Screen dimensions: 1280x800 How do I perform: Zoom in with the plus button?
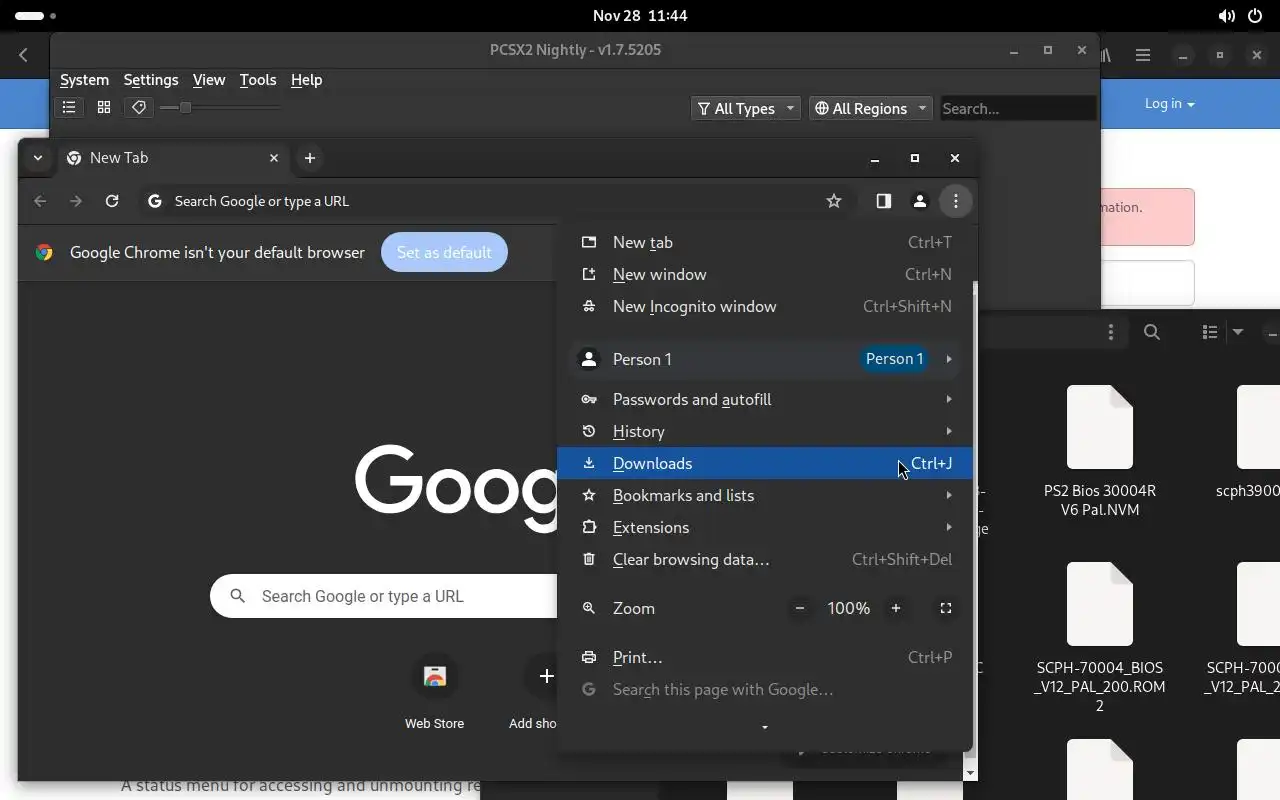(896, 608)
